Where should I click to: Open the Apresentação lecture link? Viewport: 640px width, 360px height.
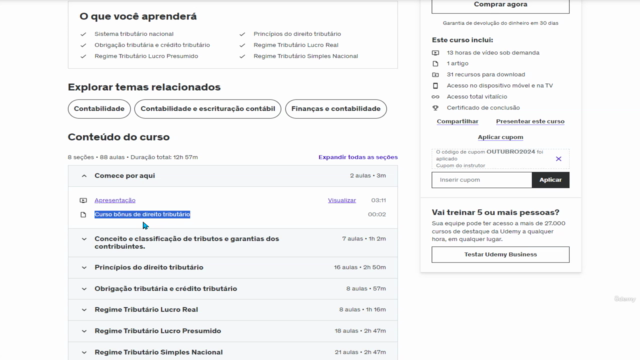click(115, 200)
